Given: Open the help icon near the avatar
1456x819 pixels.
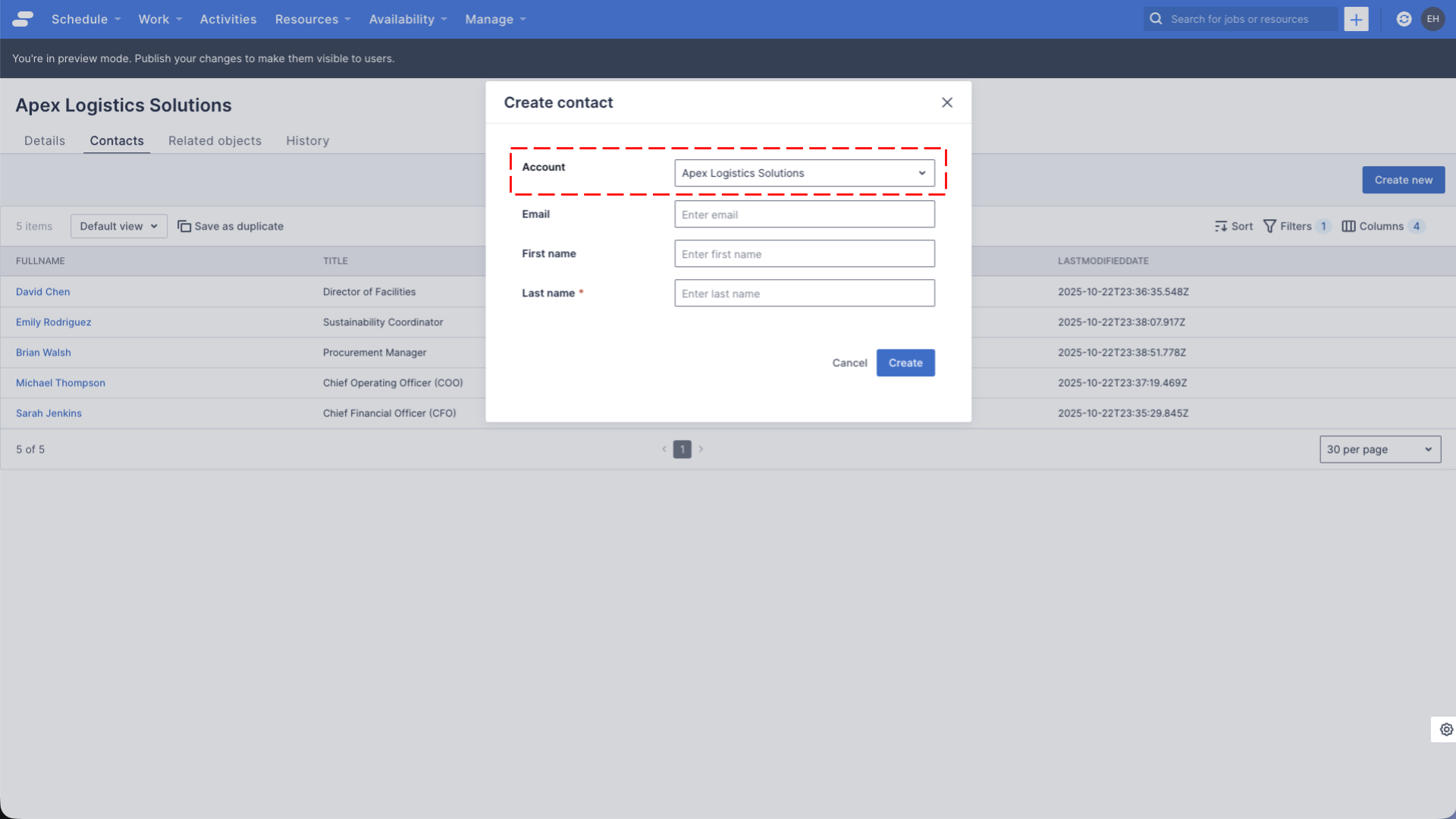Looking at the screenshot, I should point(1404,19).
